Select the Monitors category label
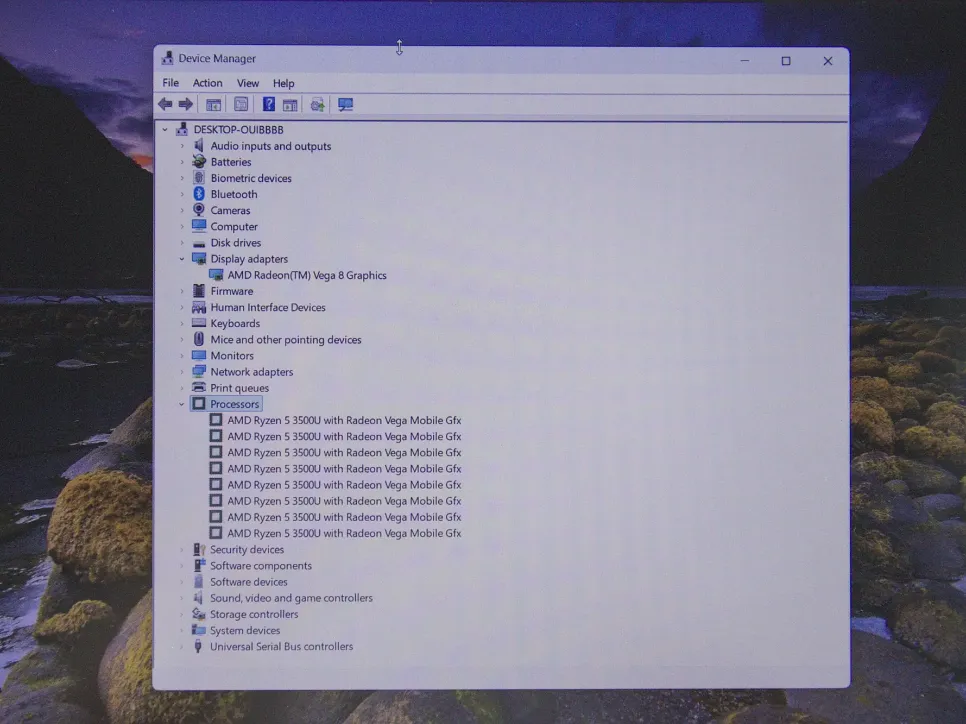Viewport: 966px width, 724px height. click(x=232, y=356)
